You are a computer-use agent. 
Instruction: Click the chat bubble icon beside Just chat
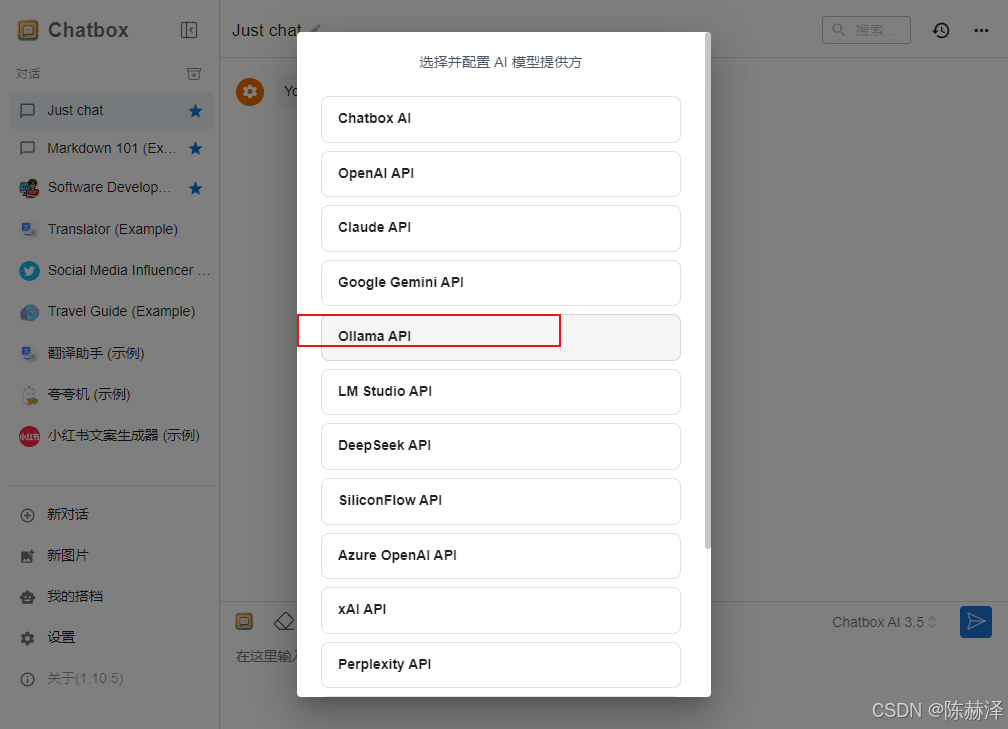tap(28, 111)
